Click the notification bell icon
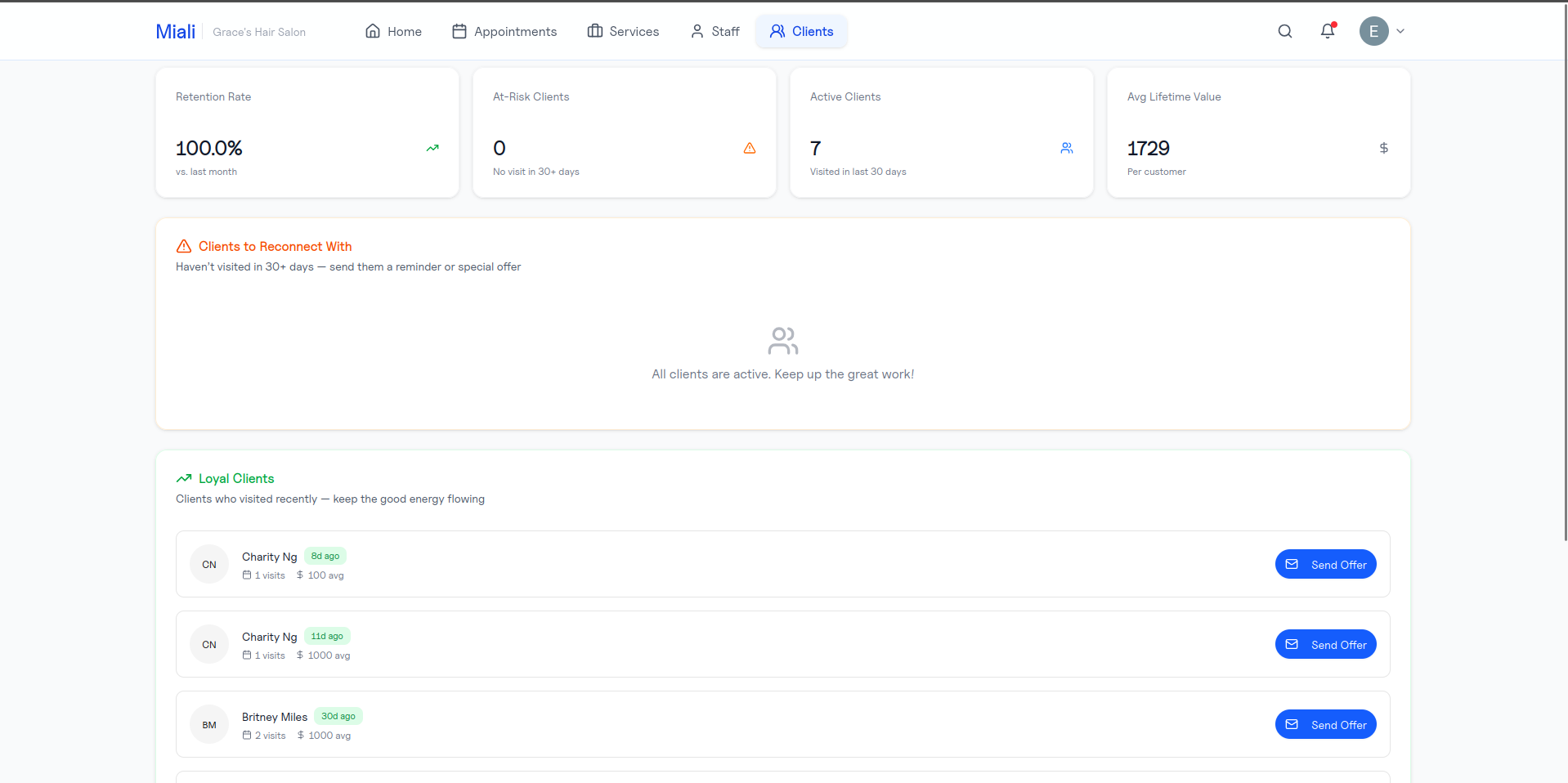The width and height of the screenshot is (1568, 783). [x=1326, y=30]
